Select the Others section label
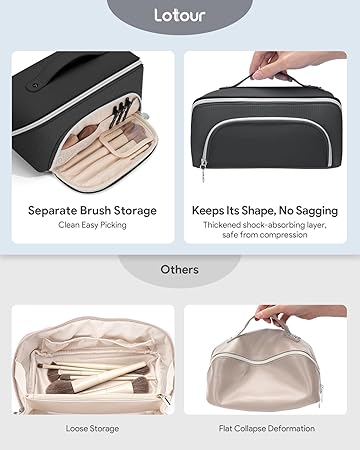This screenshot has height=450, width=360. (x=179, y=269)
